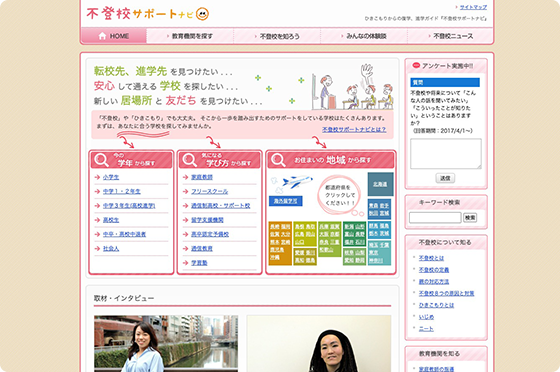Click the keyword search input field
This screenshot has width=560, height=372.
pos(435,217)
